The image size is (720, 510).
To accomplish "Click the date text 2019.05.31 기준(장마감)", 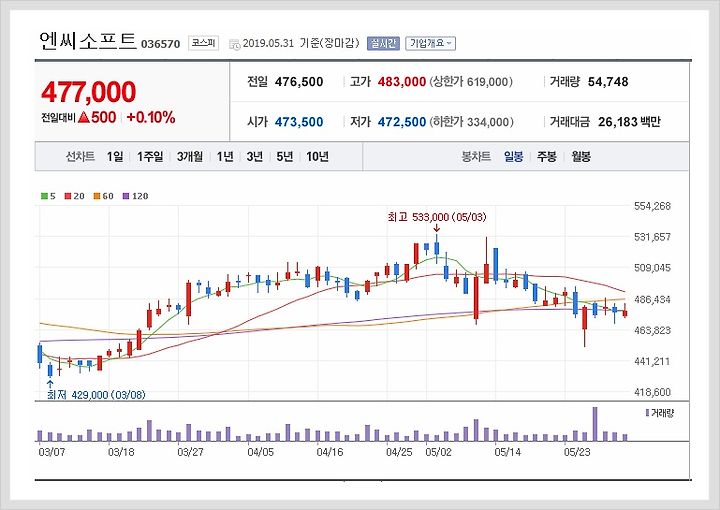I will point(301,43).
